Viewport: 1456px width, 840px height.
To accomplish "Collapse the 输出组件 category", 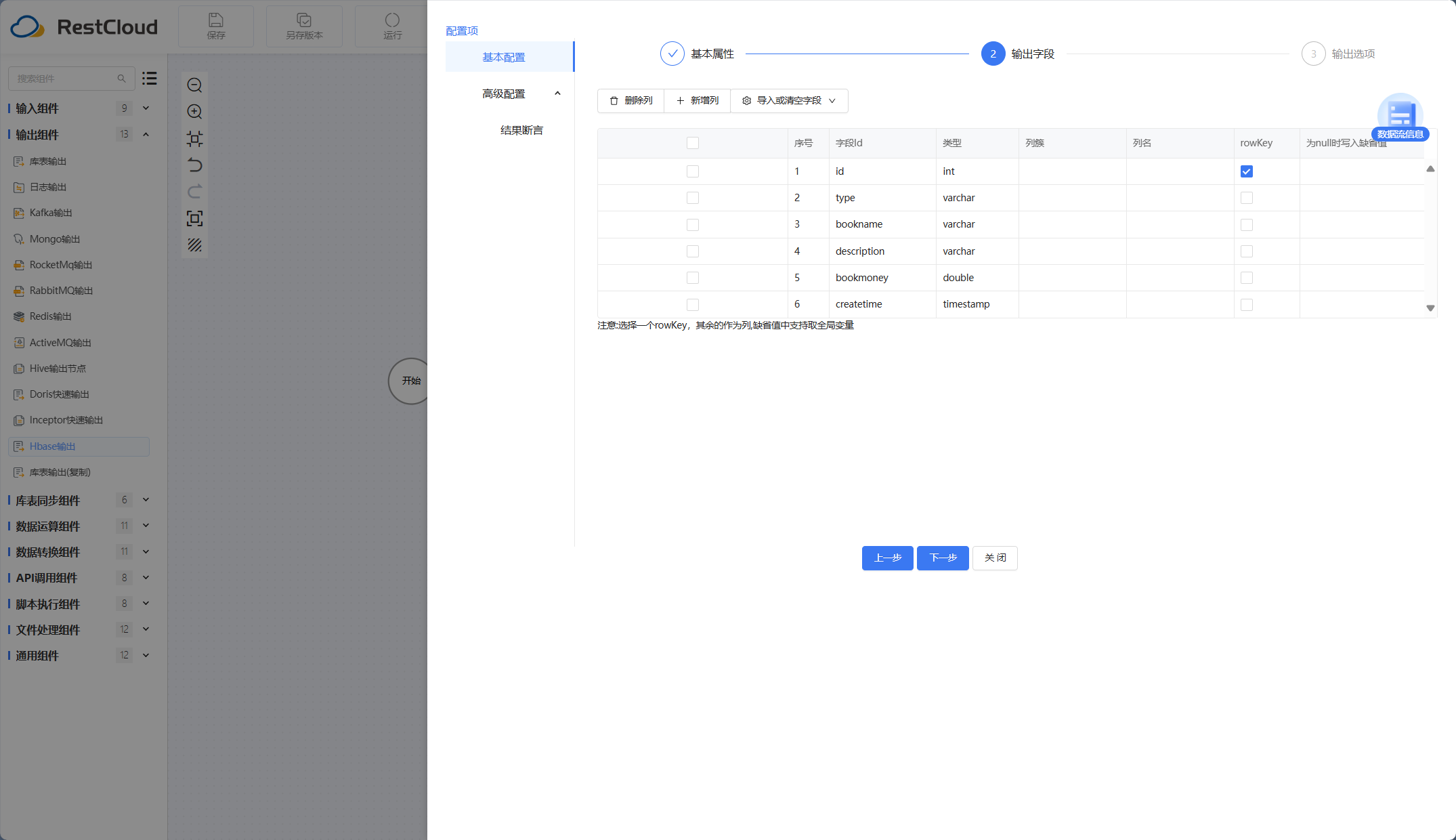I will (x=146, y=134).
